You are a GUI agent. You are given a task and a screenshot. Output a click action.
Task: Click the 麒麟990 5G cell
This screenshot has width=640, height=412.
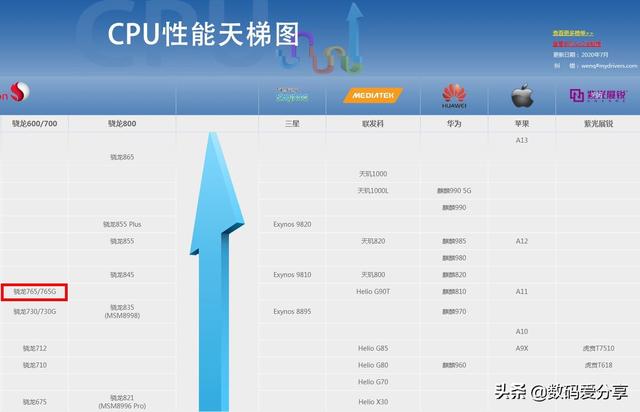pyautogui.click(x=454, y=190)
